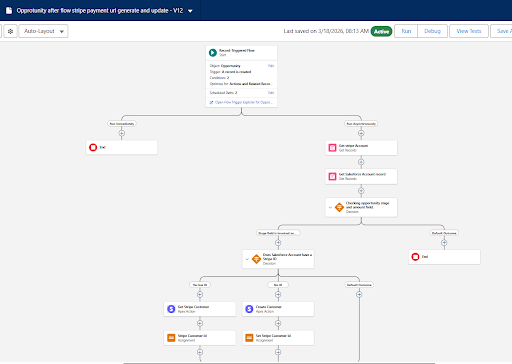Screen dimensions: 512x364
Task: Select Default Outcome label beside End element
Action: point(444,233)
